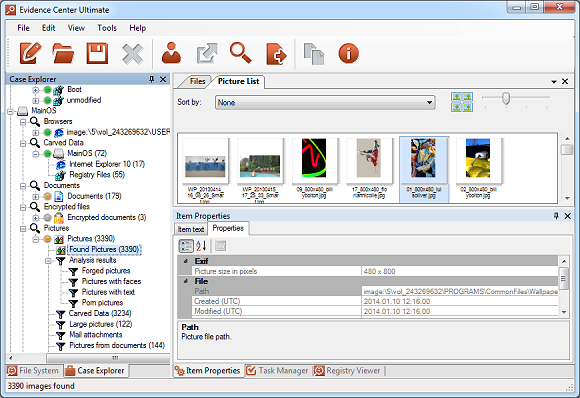Image resolution: width=580 pixels, height=398 pixels.
Task: Select the Forged pictures filter
Action: 106,271
